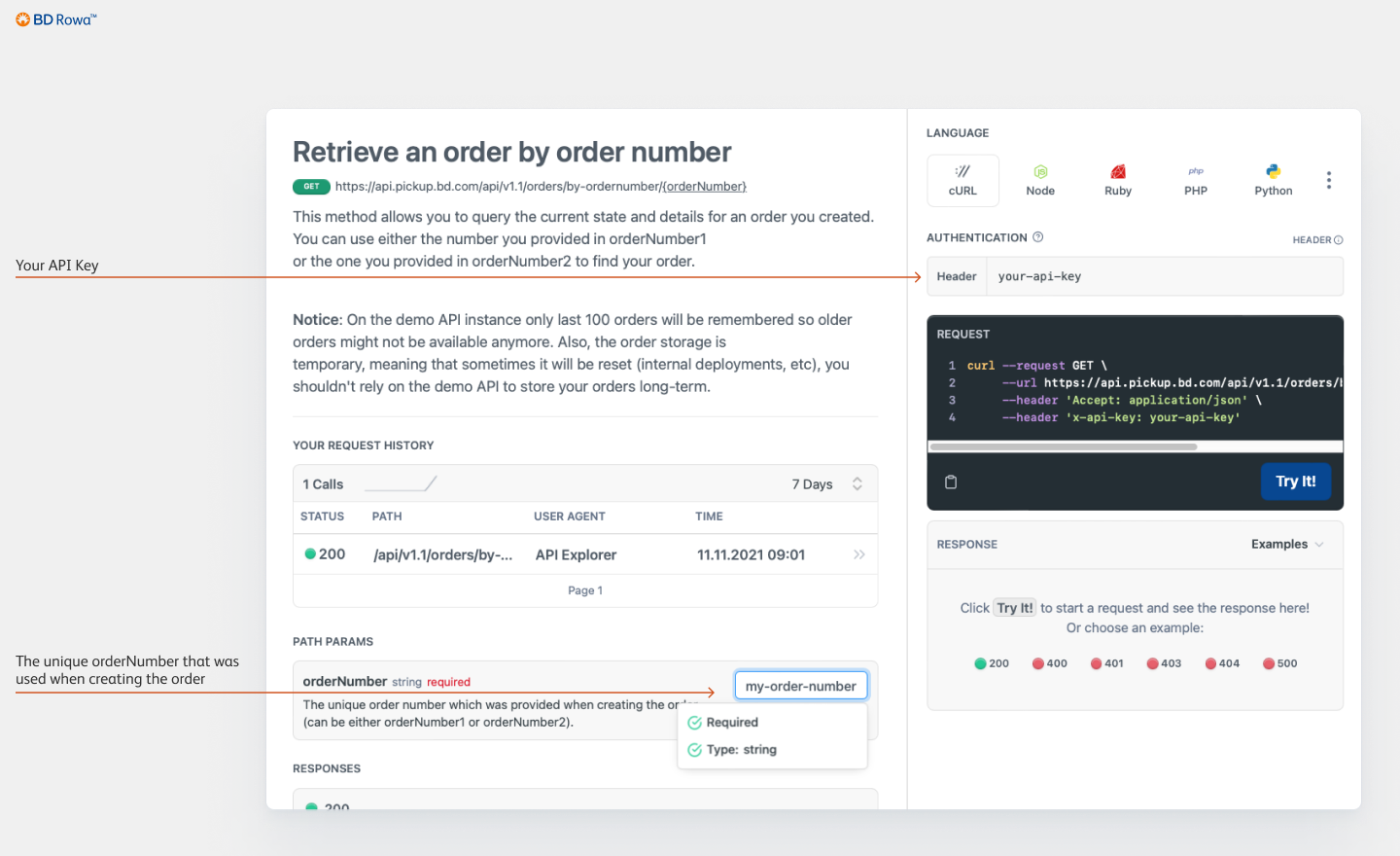Click the Required validation check icon

[x=694, y=723]
